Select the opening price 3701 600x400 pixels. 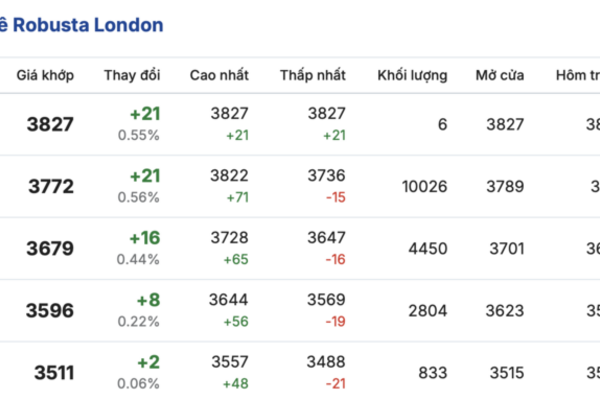(505, 248)
